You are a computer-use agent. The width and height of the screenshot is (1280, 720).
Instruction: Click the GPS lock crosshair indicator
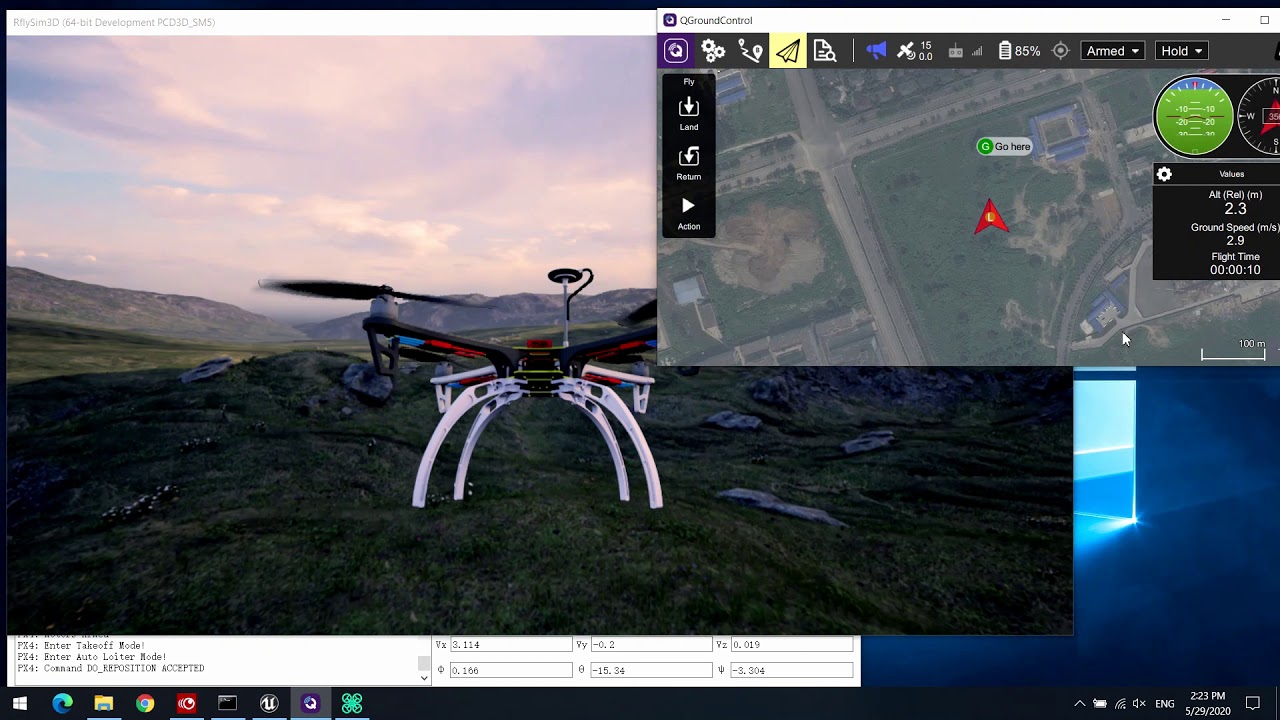(1061, 51)
